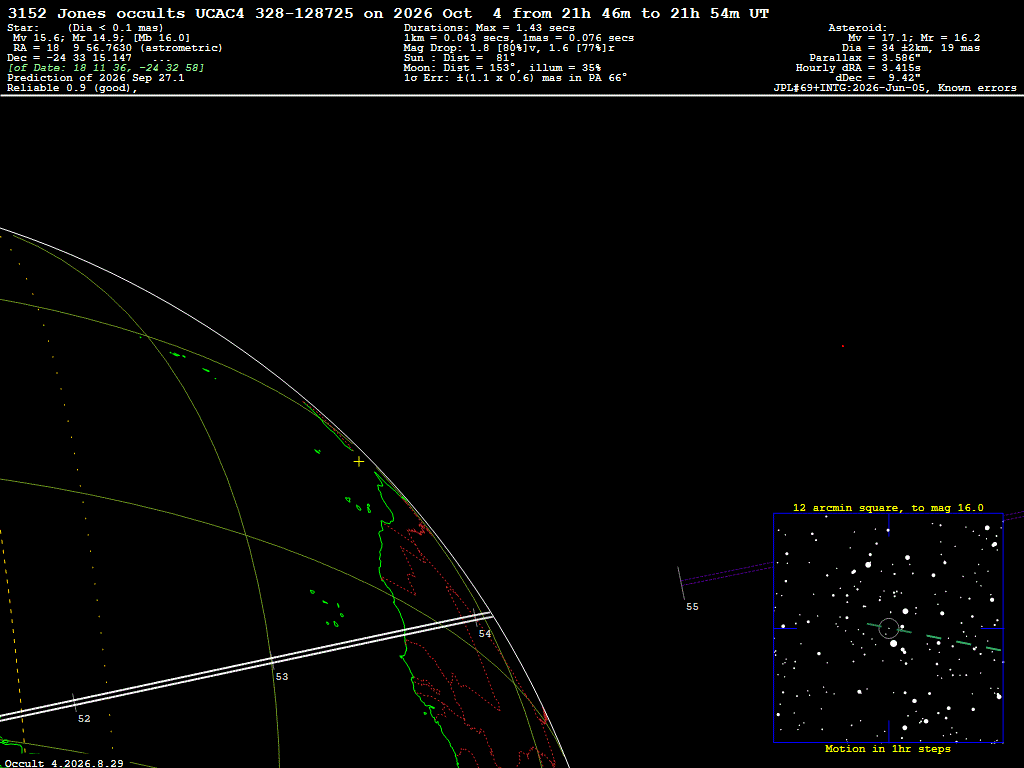Click the purple dashed error limit line
Image resolution: width=1024 pixels, height=768 pixels.
point(726,573)
